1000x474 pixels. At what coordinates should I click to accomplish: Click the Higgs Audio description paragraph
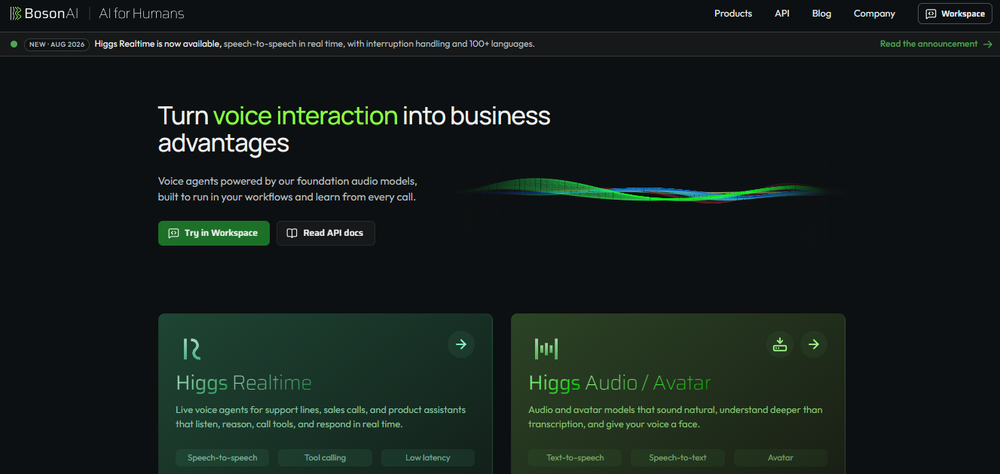pyautogui.click(x=675, y=417)
